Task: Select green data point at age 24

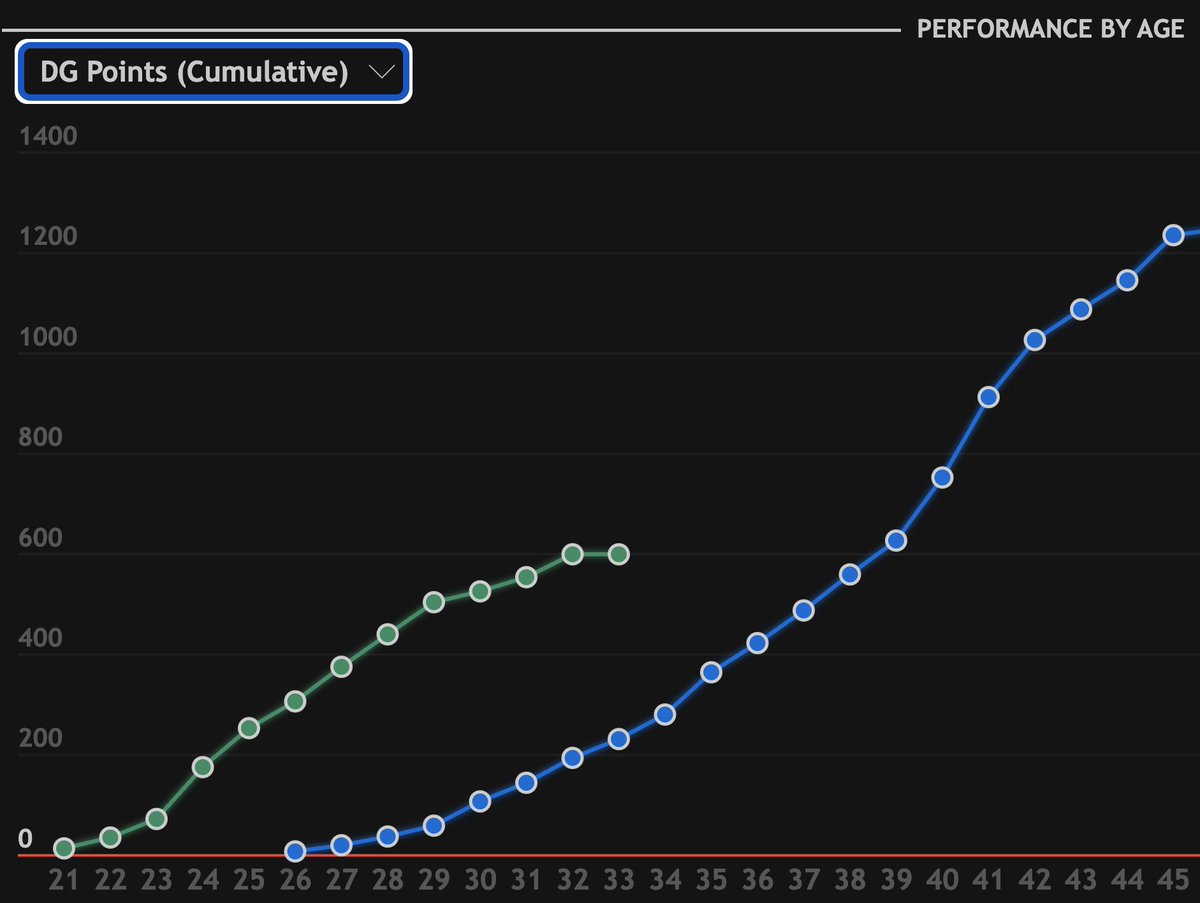Action: click(203, 767)
